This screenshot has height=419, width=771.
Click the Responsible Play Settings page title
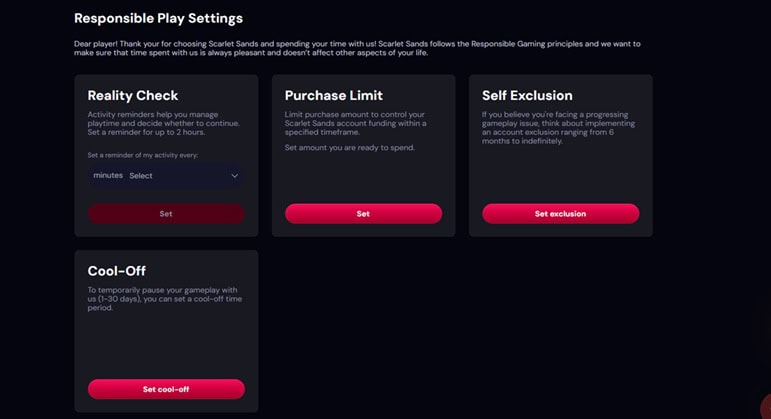[158, 18]
